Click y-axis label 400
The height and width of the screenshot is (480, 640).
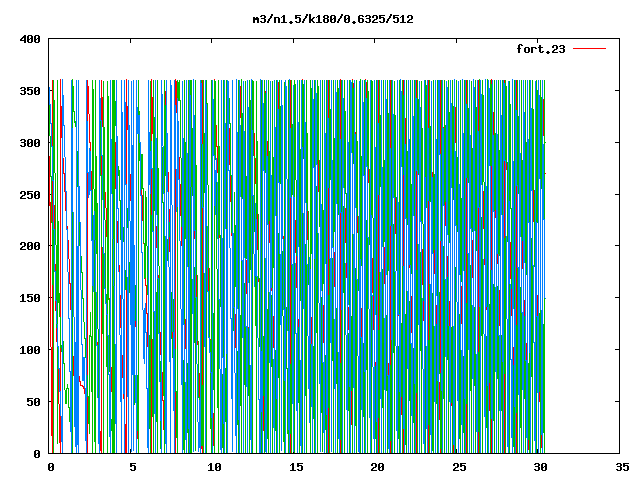tap(30, 39)
